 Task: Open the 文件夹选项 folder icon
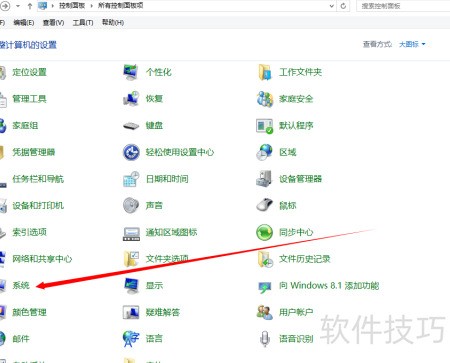coord(131,259)
